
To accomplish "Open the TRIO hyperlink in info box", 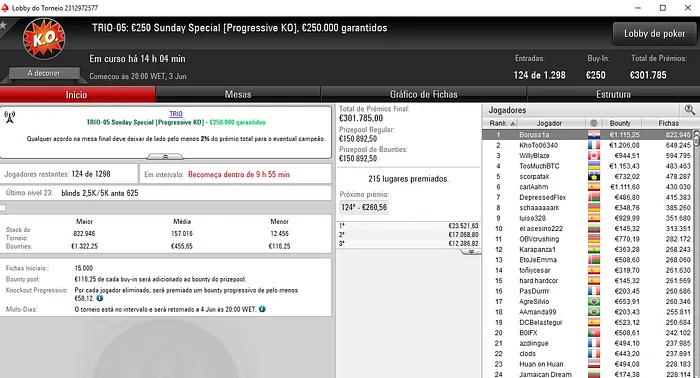I will (x=176, y=114).
